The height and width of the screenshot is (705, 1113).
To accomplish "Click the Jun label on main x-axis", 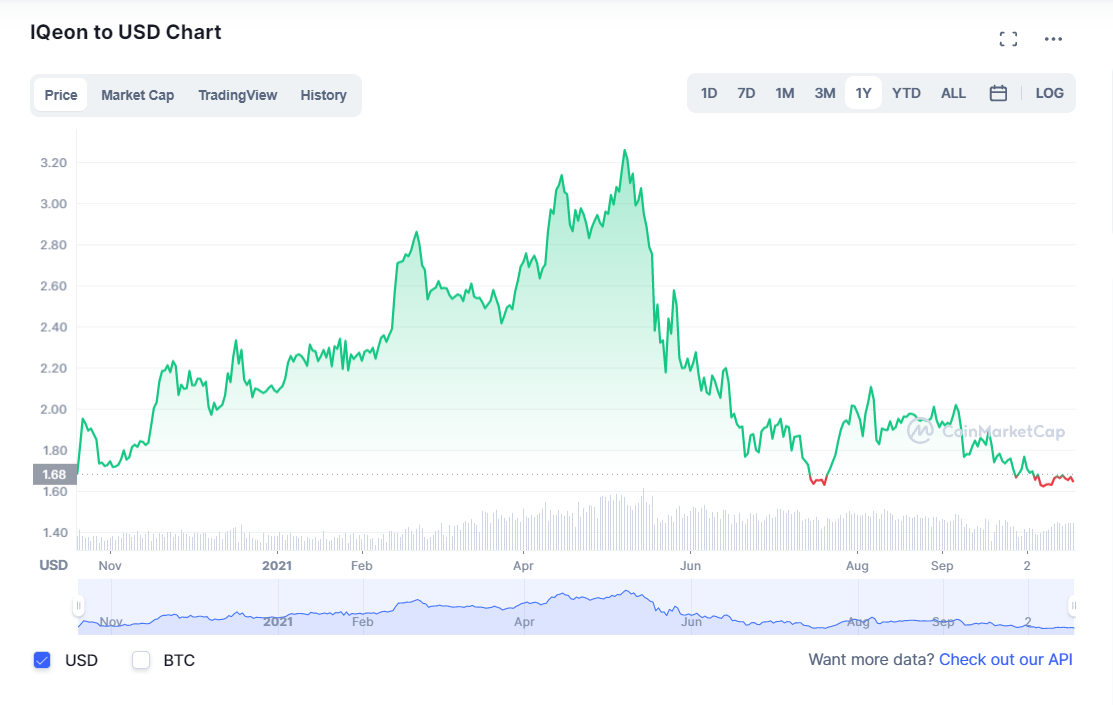I will [x=691, y=566].
